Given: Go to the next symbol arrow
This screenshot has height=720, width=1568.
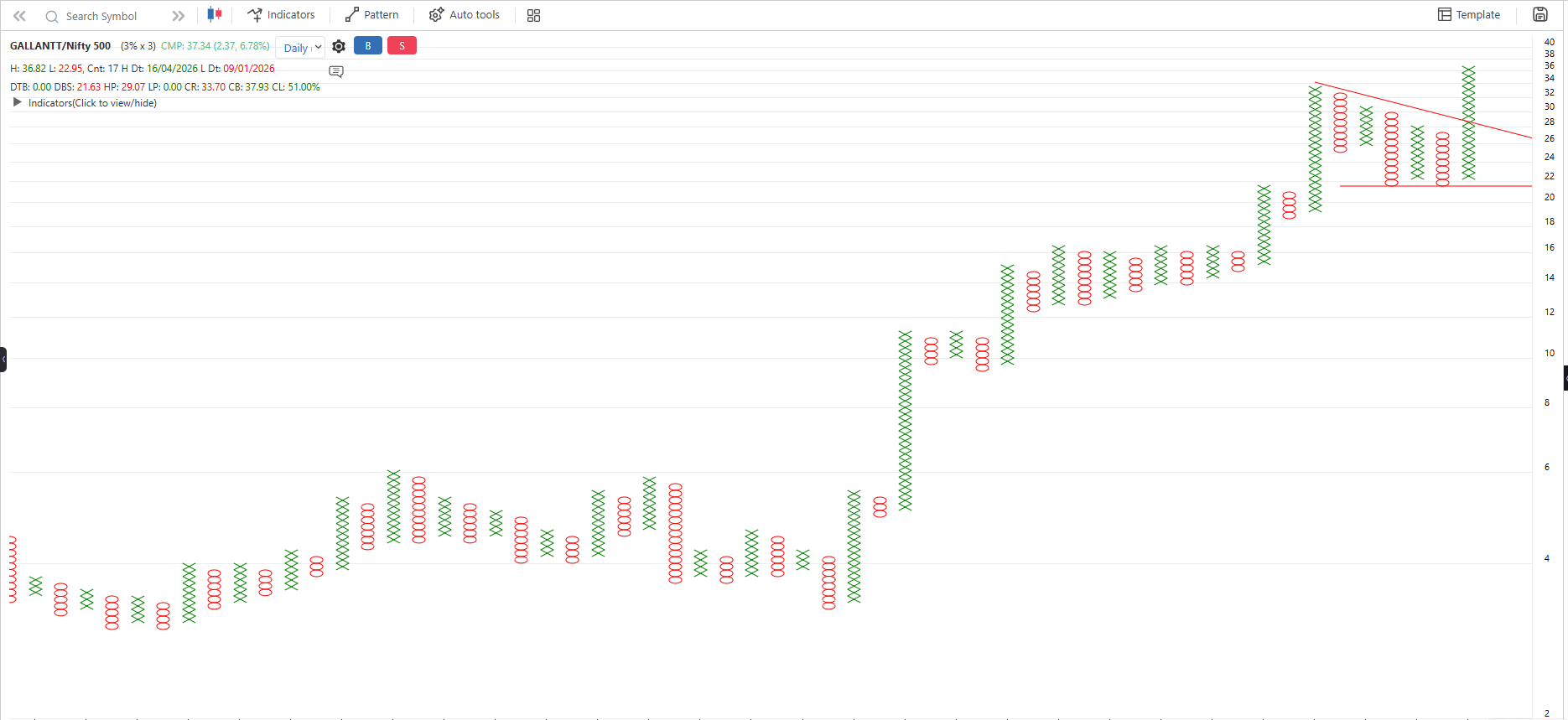Looking at the screenshot, I should coord(178,16).
